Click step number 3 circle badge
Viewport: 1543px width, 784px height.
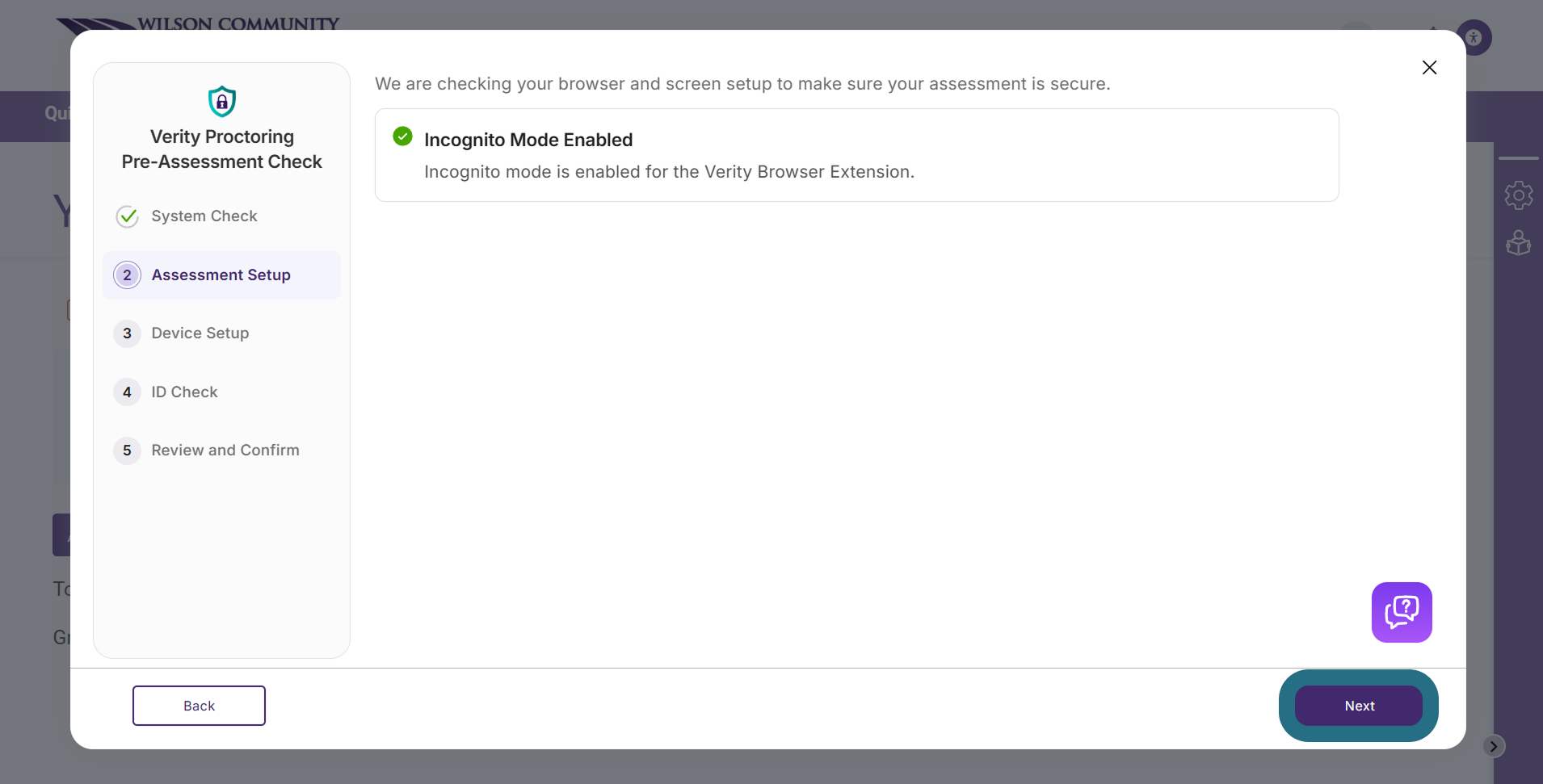pyautogui.click(x=127, y=333)
